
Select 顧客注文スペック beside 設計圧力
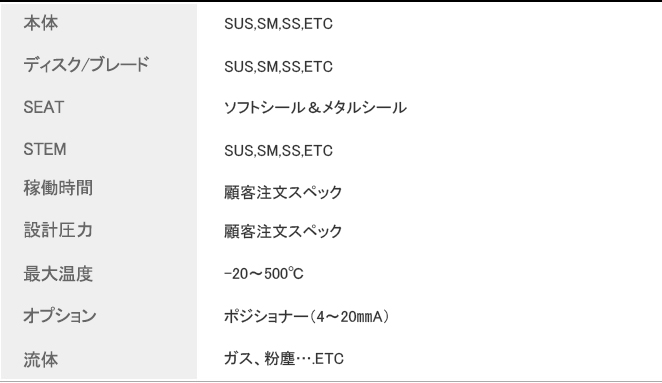[283, 231]
